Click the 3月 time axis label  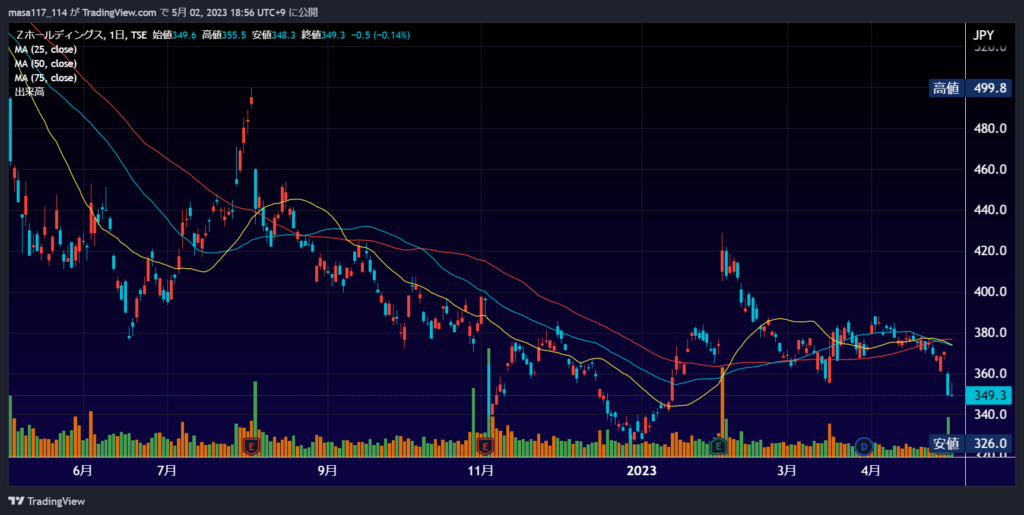787,470
